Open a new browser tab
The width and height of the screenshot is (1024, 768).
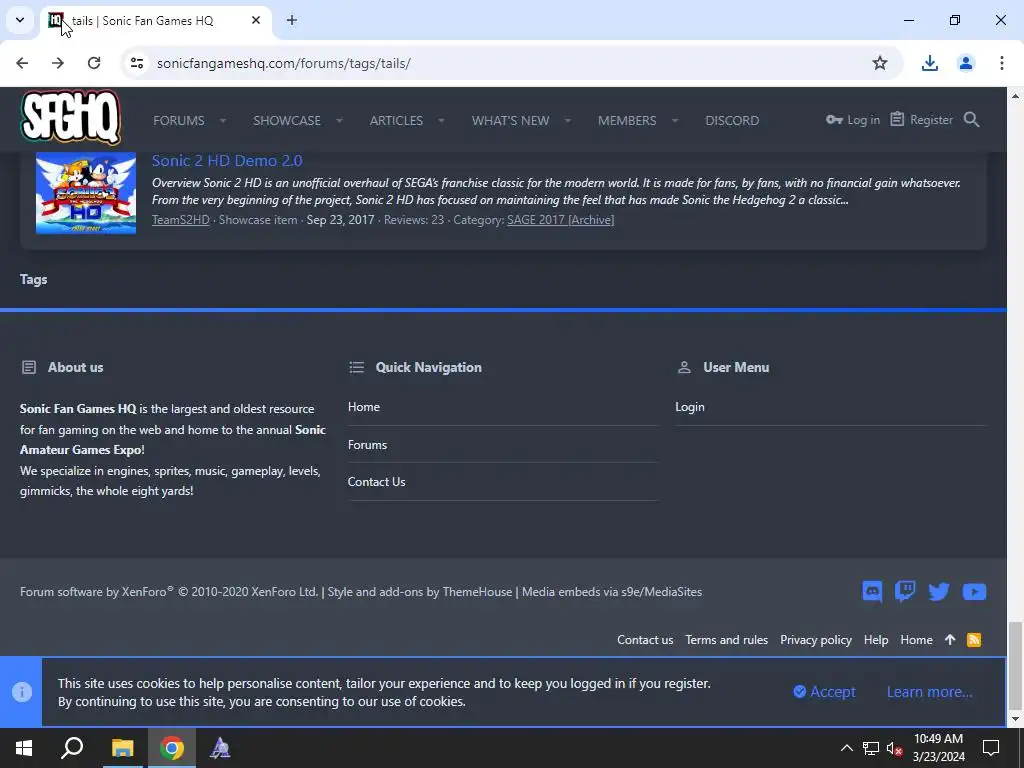[292, 20]
